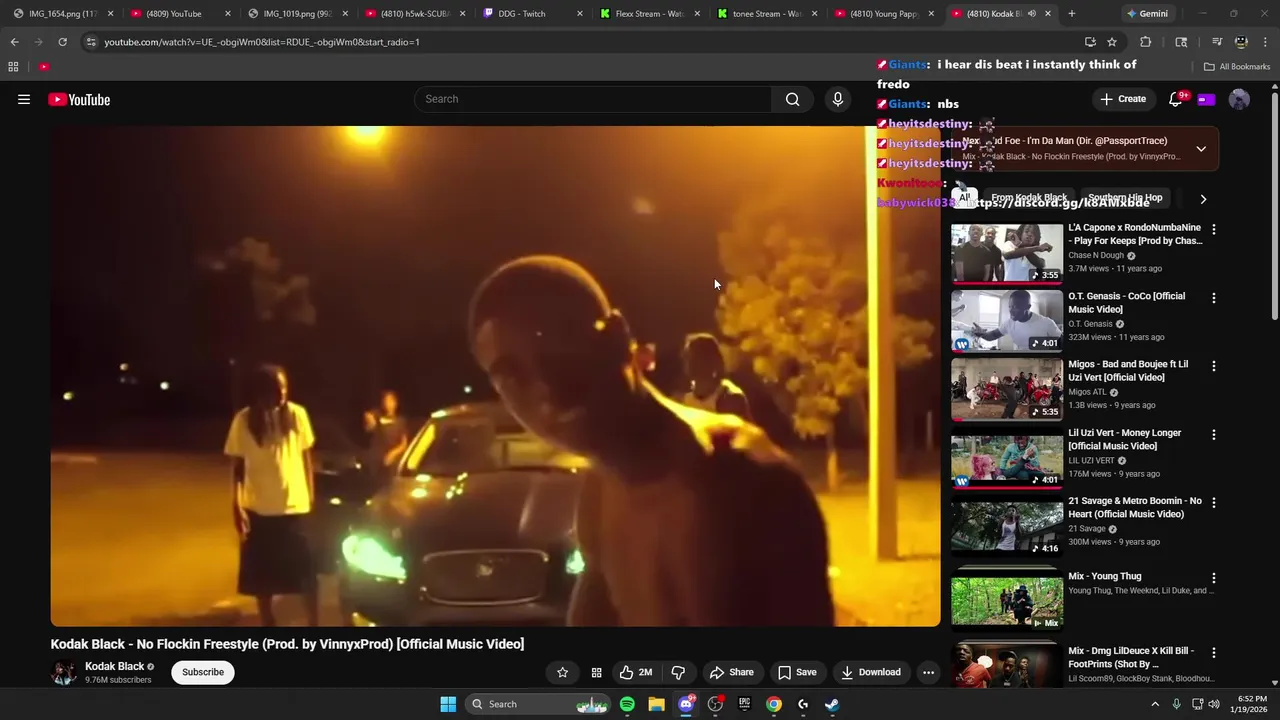Switch to tonee Stream tab

[766, 14]
